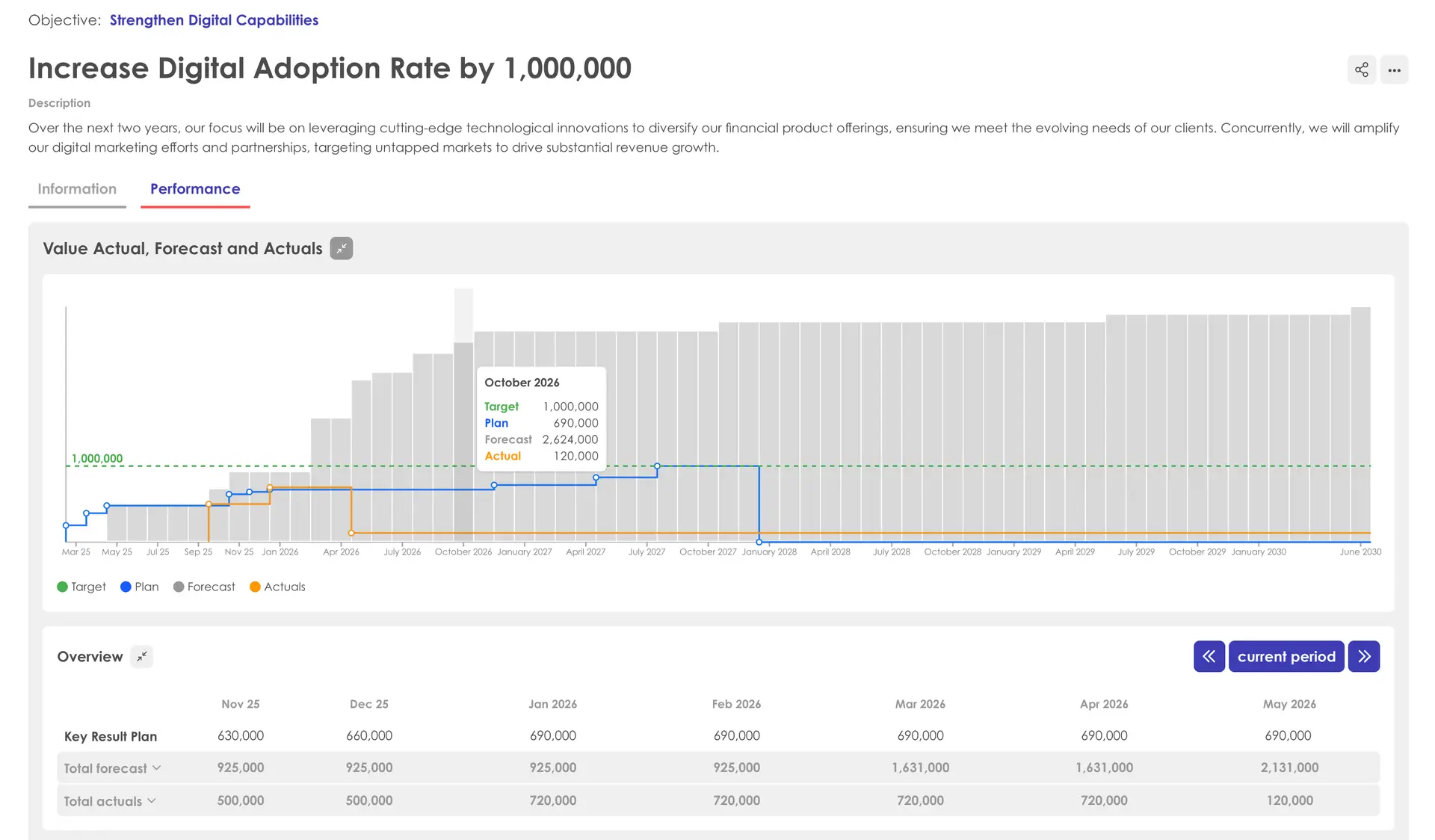The image size is (1435, 840).
Task: Click the Key Result Plan value for Nov 25
Action: 240,735
